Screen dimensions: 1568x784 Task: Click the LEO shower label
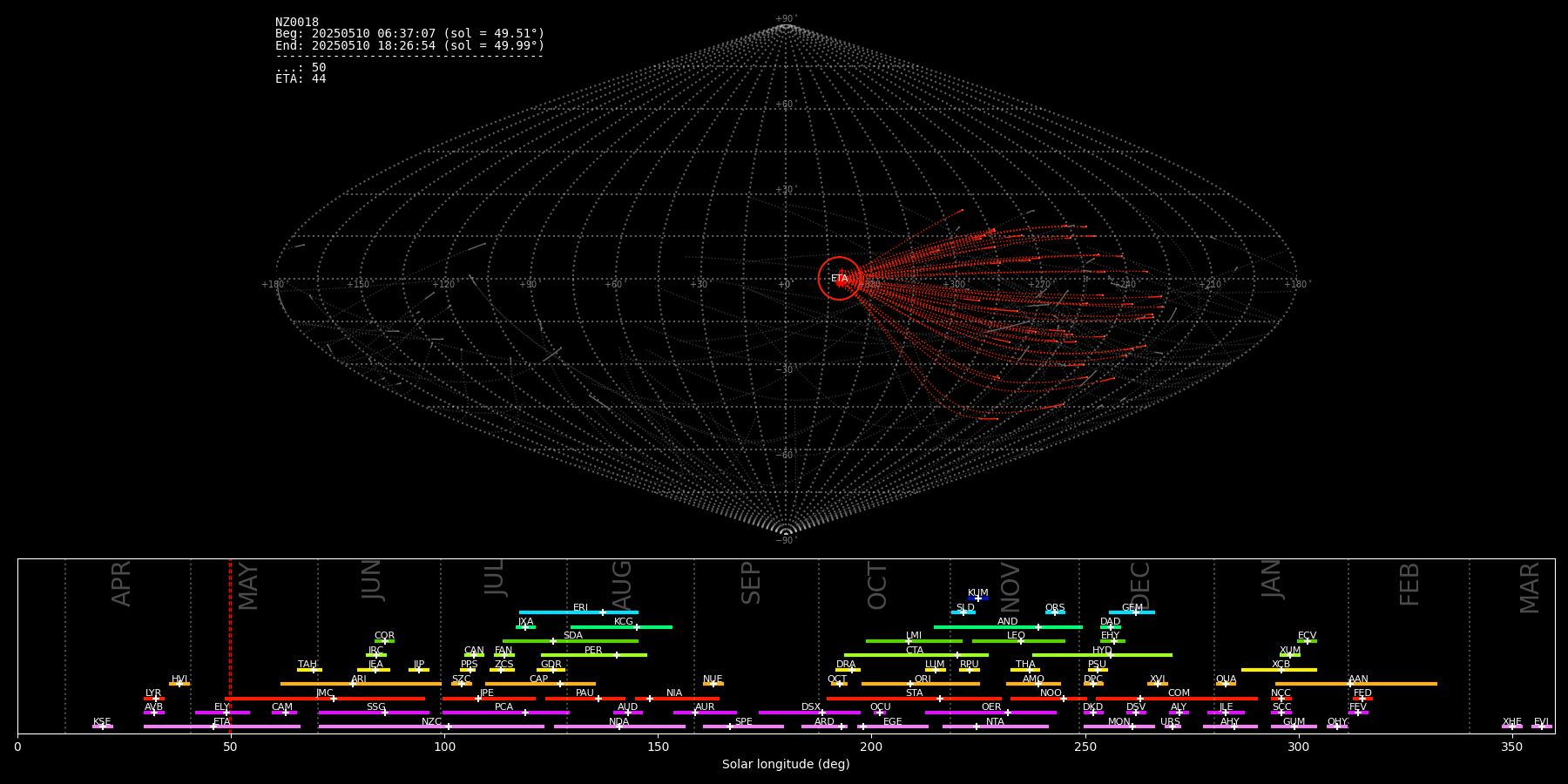point(1017,636)
